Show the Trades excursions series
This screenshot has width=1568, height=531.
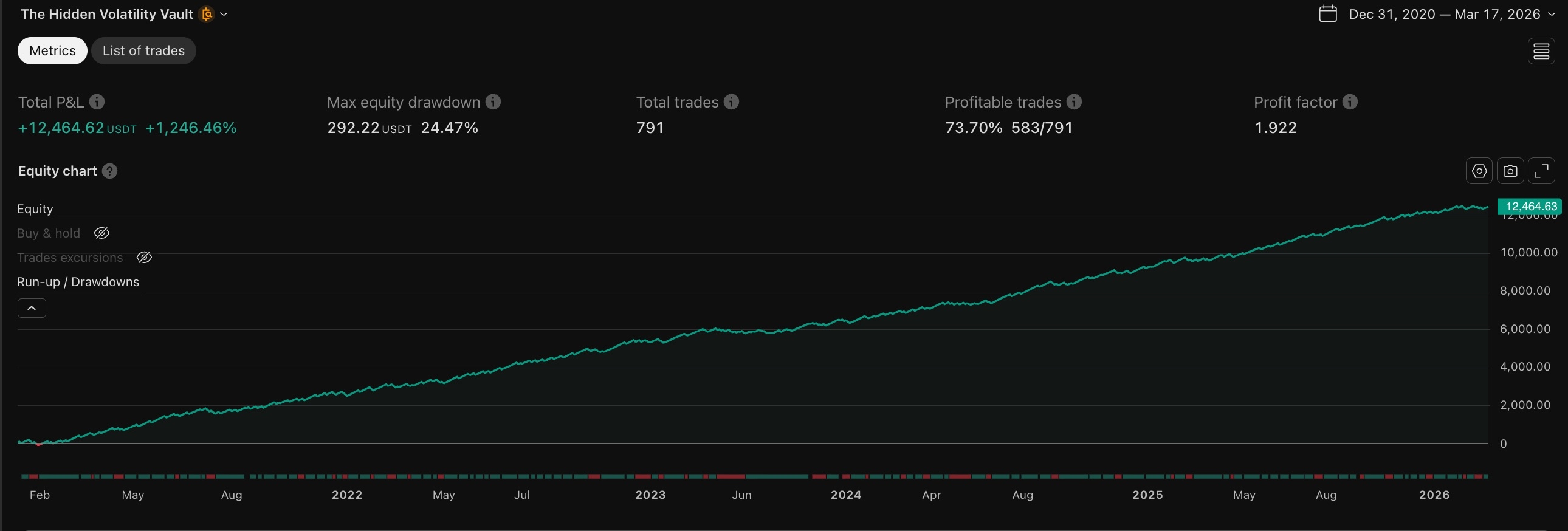pyautogui.click(x=144, y=257)
